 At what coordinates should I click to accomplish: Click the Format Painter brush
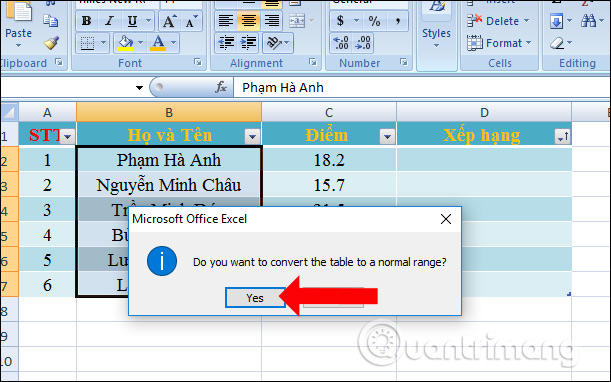click(x=51, y=43)
